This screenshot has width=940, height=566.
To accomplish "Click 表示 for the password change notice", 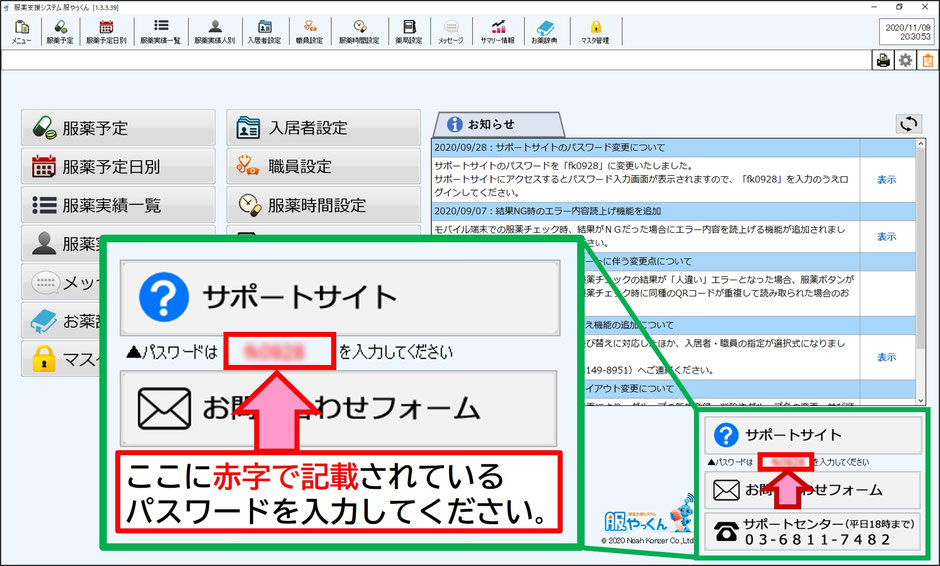I will (886, 180).
